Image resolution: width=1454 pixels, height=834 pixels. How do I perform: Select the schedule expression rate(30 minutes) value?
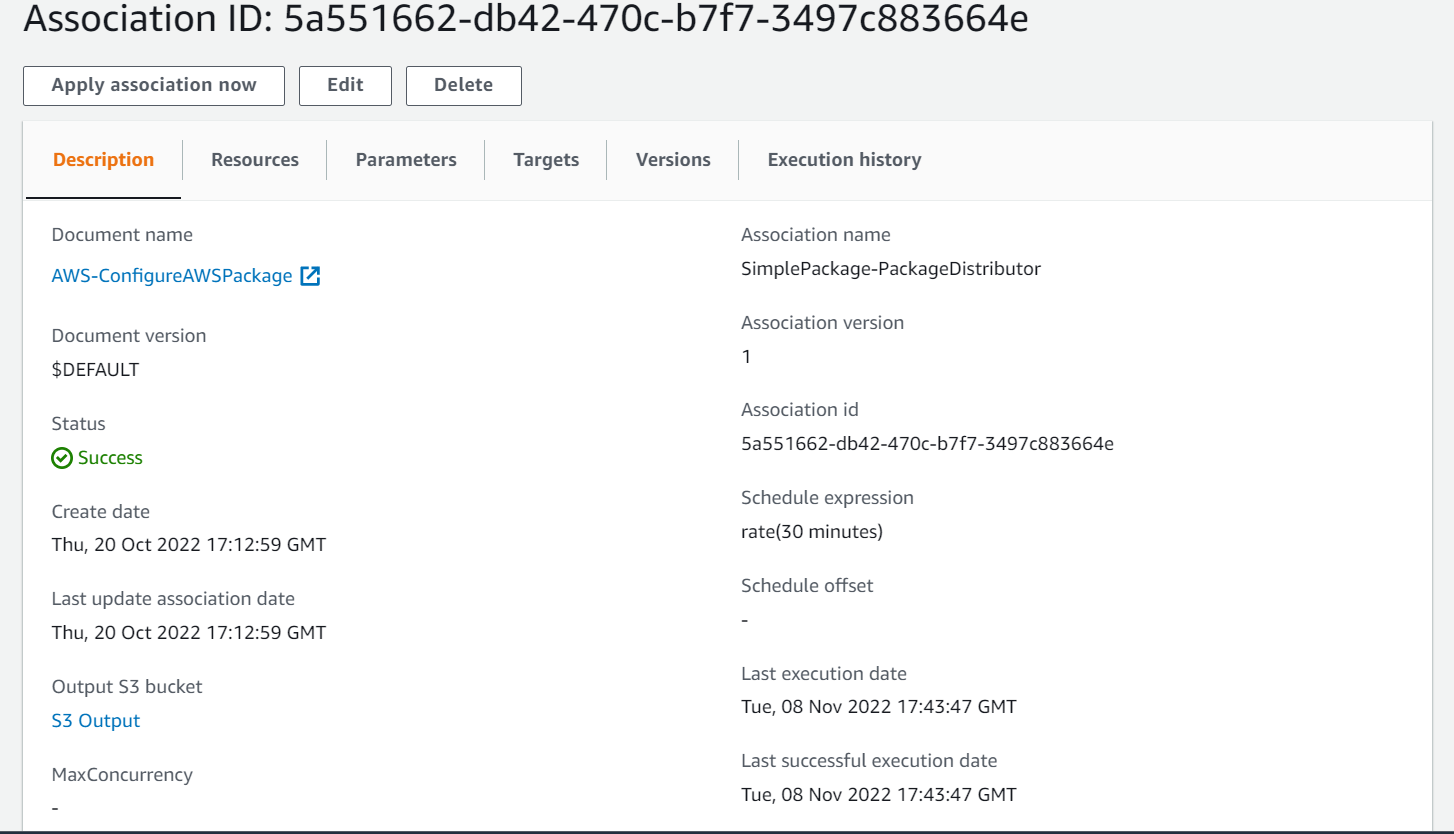click(x=812, y=531)
